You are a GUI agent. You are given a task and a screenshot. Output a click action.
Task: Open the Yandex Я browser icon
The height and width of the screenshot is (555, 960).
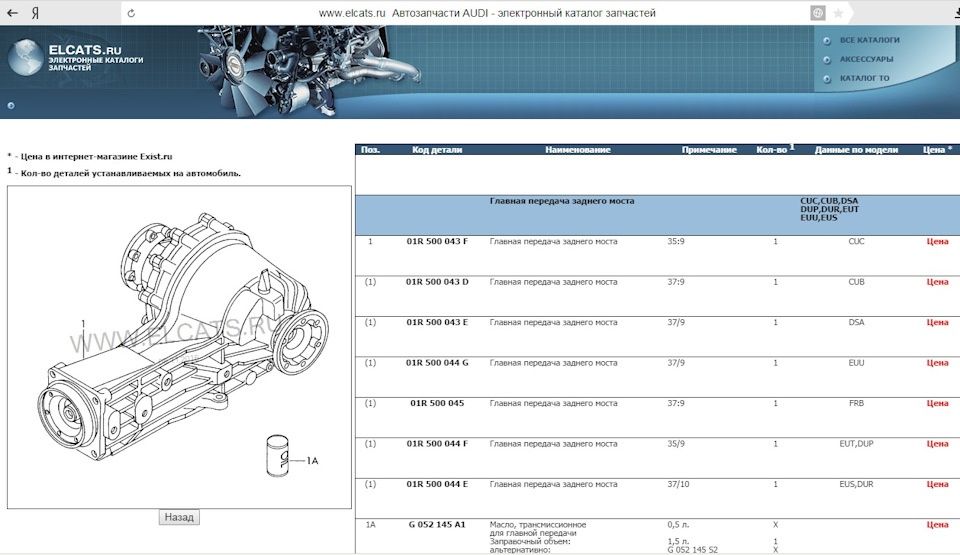[36, 13]
